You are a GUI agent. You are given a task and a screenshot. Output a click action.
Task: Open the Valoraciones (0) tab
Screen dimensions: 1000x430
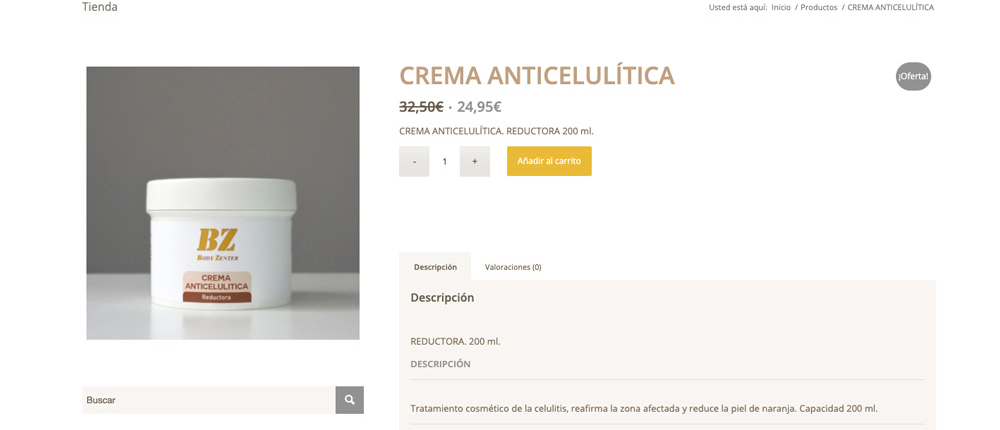[x=513, y=267]
